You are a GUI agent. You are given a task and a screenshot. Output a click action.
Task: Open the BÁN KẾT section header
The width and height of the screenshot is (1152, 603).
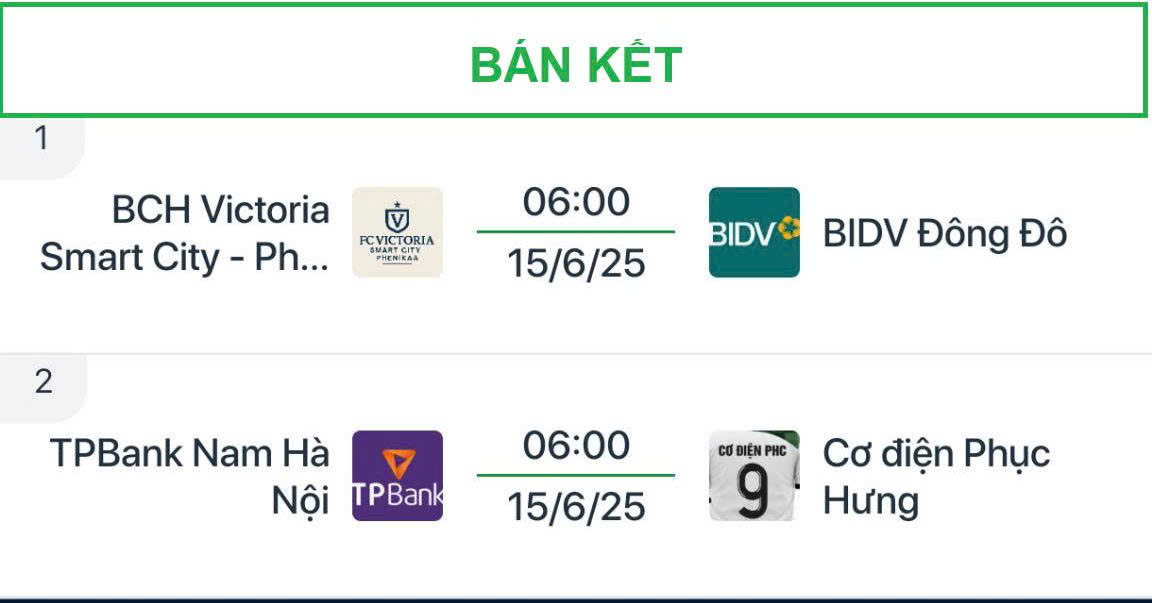pos(575,65)
